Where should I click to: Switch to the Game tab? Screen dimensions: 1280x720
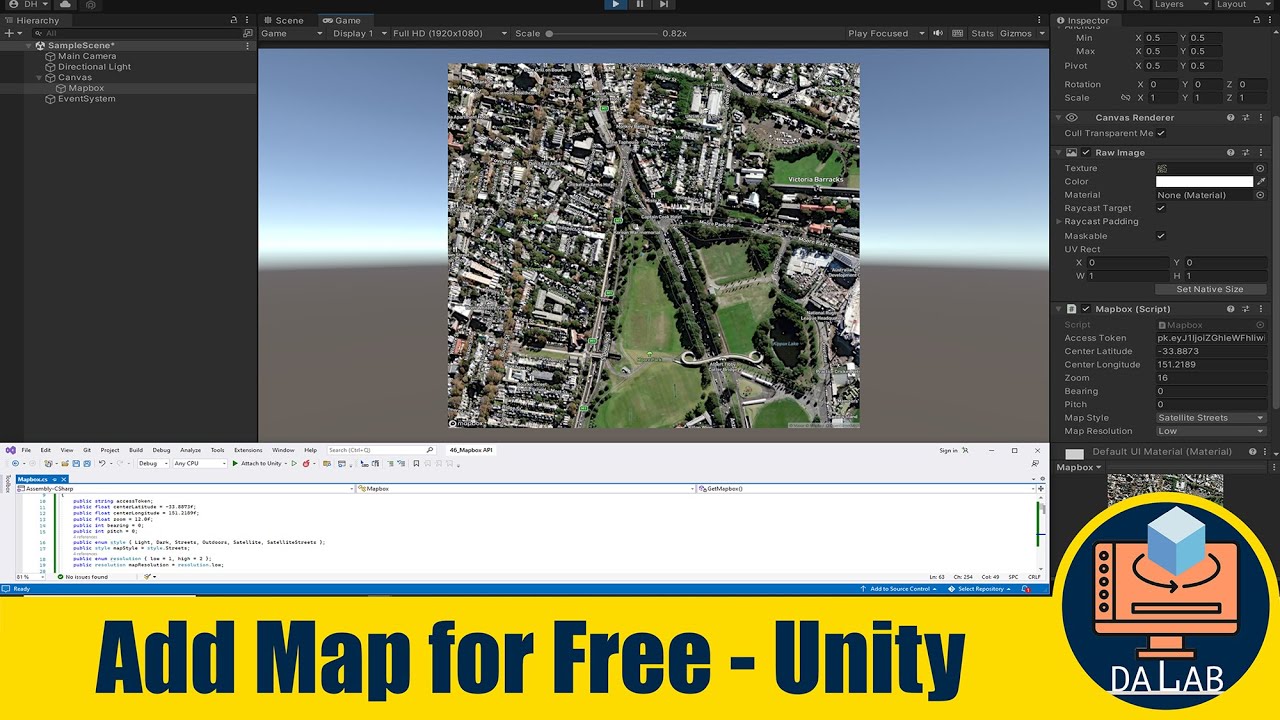(342, 20)
